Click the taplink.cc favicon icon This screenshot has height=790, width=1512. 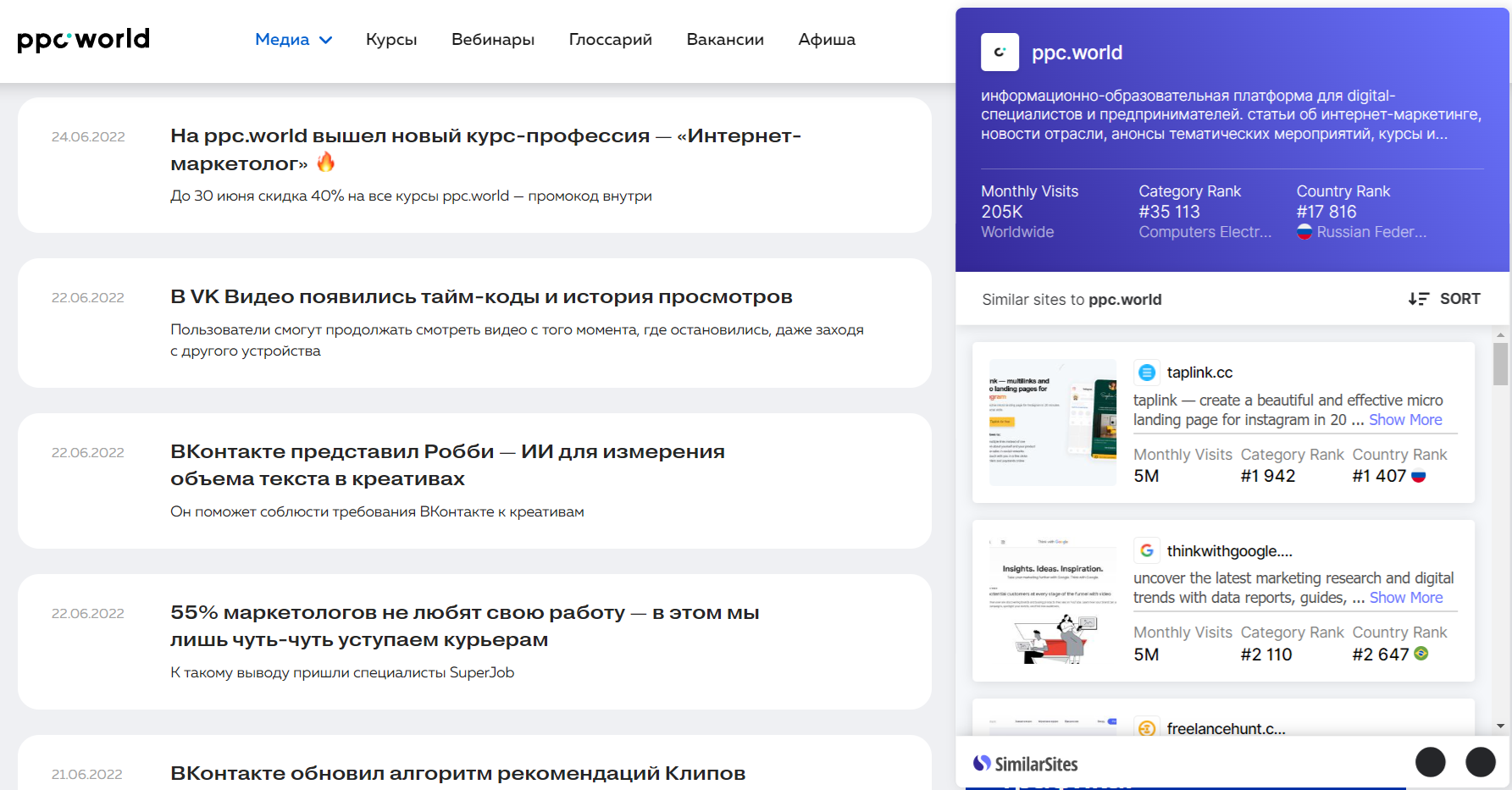point(1147,373)
